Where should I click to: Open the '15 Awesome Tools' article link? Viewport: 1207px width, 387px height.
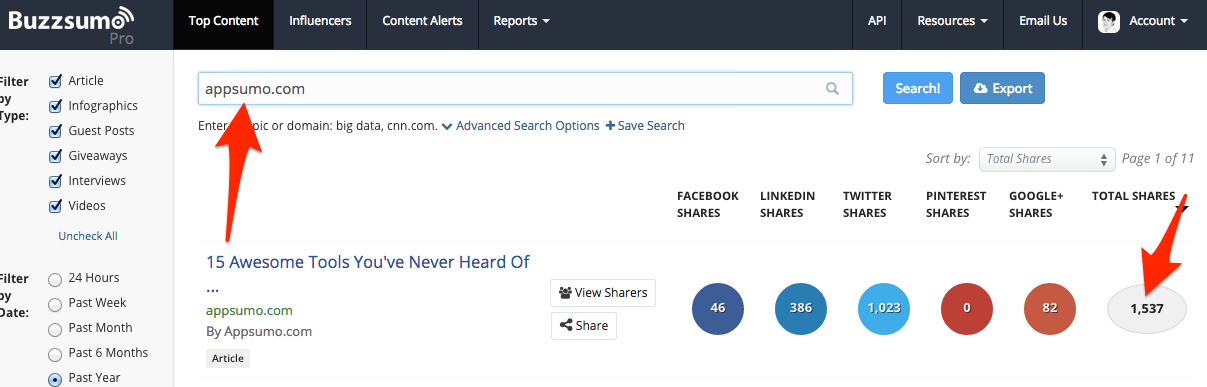[368, 262]
